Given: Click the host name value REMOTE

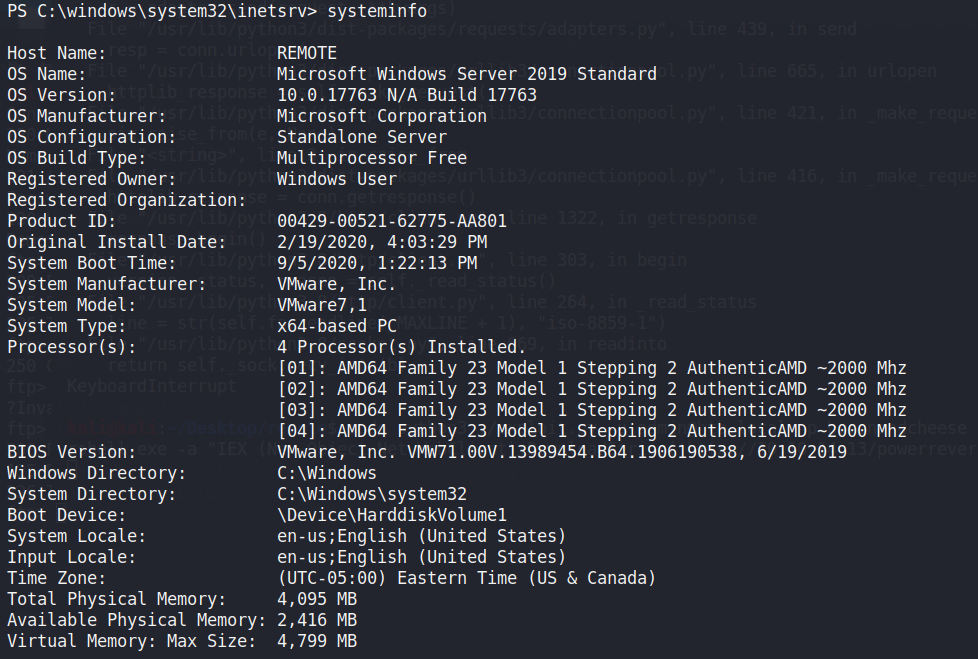Looking at the screenshot, I should click(x=306, y=53).
